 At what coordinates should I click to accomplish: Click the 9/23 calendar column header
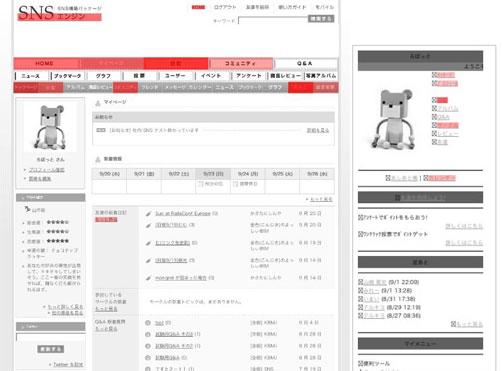point(213,174)
